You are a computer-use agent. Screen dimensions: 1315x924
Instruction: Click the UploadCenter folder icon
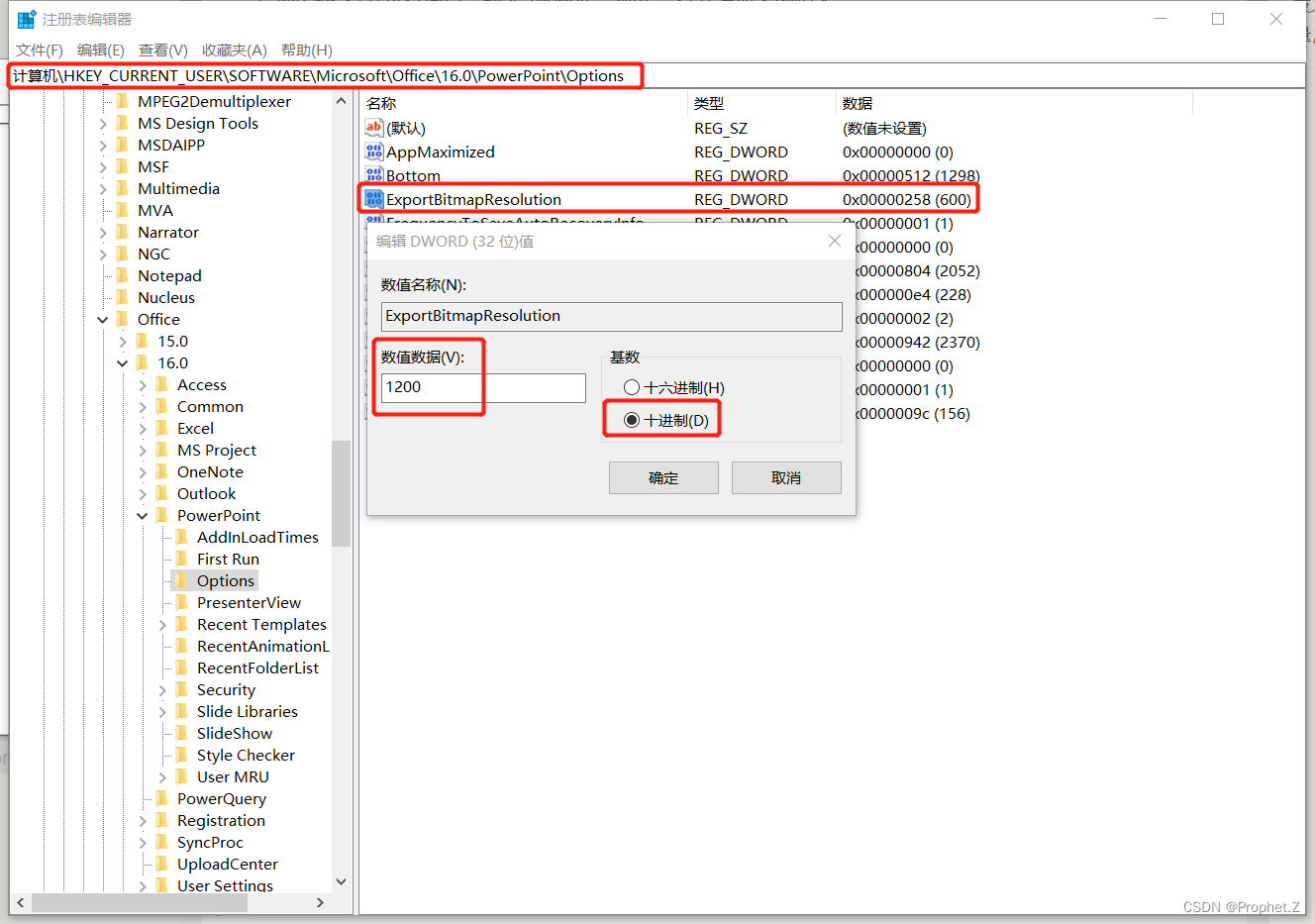click(x=161, y=864)
